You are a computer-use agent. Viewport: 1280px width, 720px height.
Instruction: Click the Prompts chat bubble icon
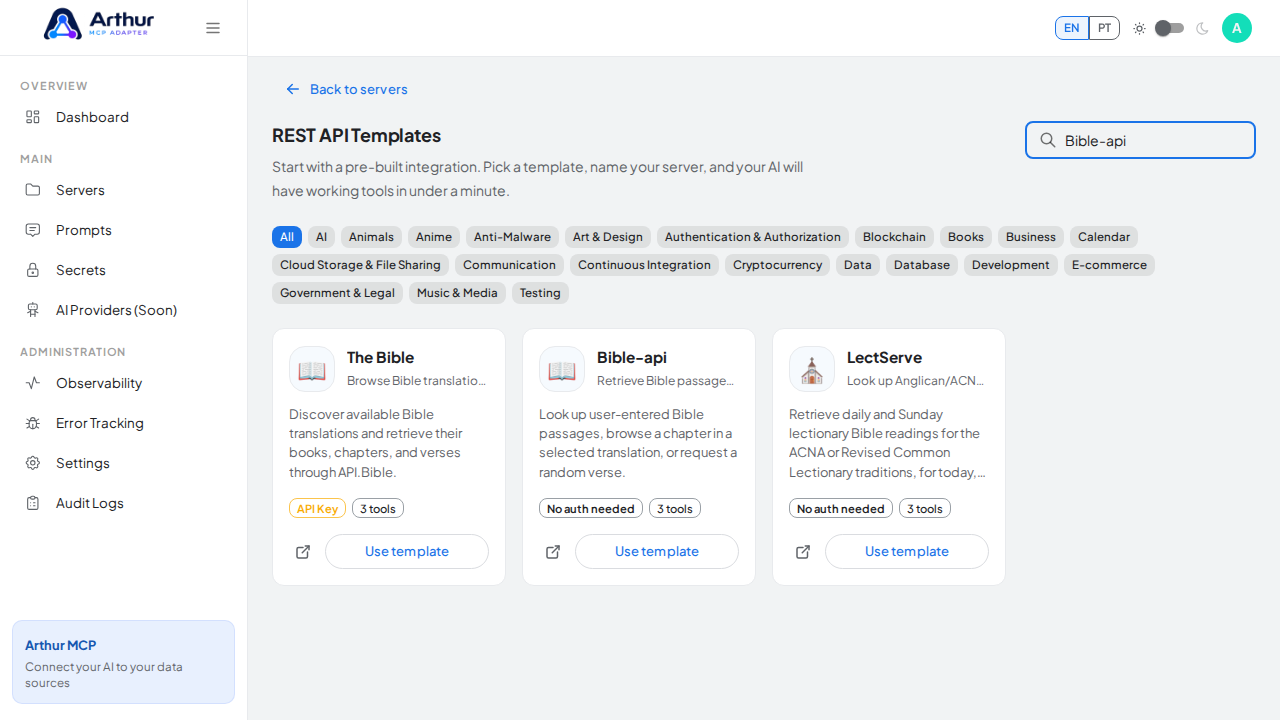(33, 230)
